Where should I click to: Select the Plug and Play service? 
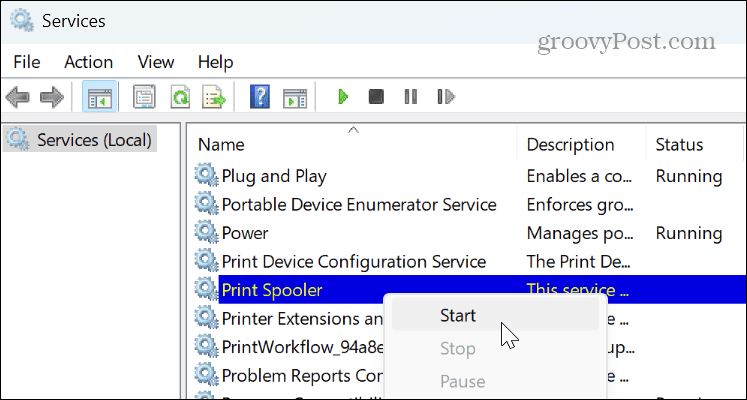click(274, 176)
